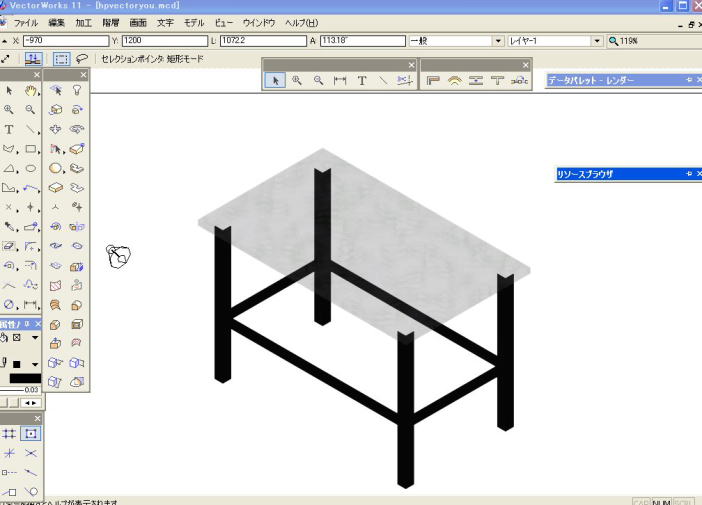Click the X coordinate field showing -970
702x505 pixels.
tap(66, 41)
